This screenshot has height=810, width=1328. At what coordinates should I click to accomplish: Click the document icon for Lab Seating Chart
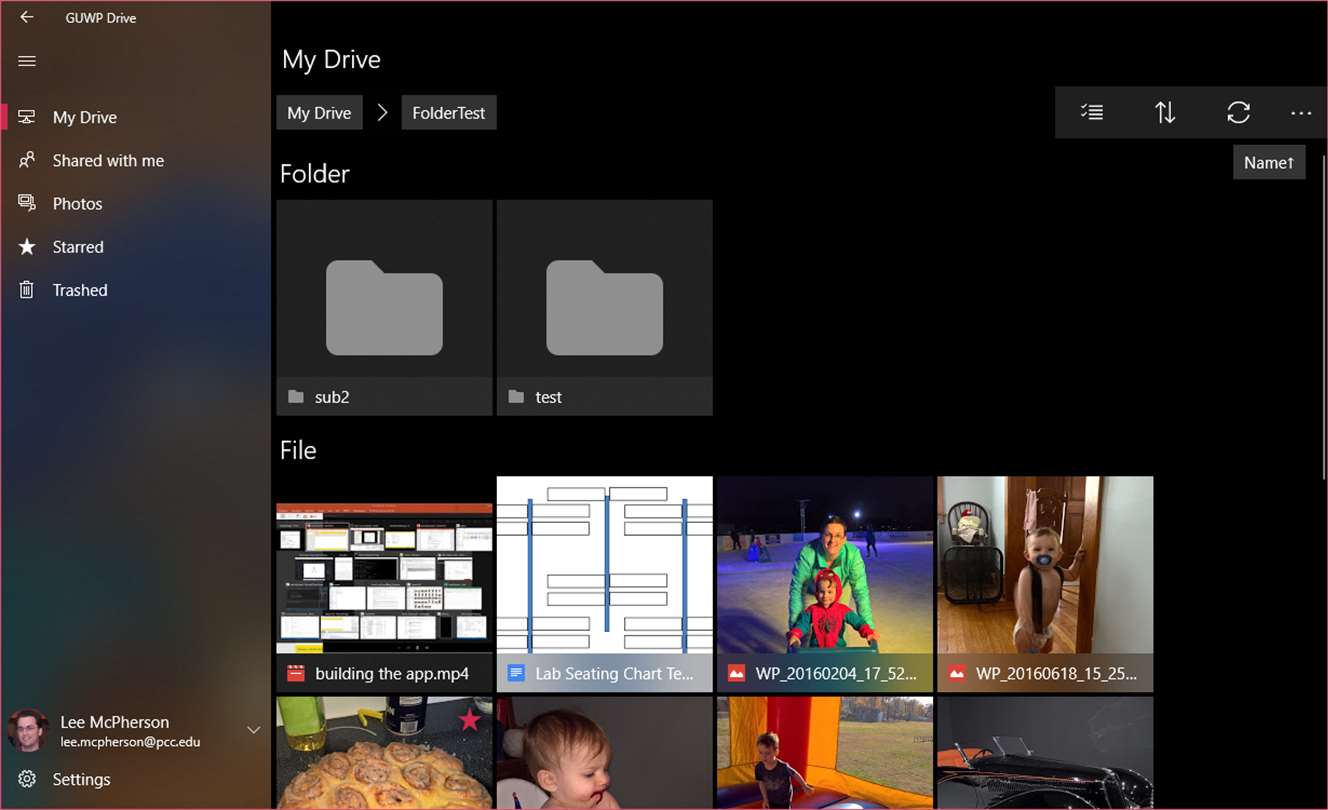(x=516, y=673)
